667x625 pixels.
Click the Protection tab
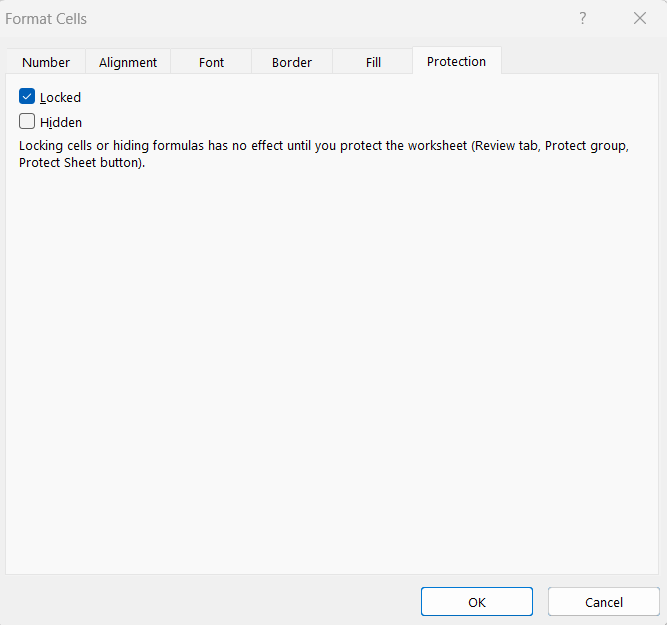[x=457, y=61]
